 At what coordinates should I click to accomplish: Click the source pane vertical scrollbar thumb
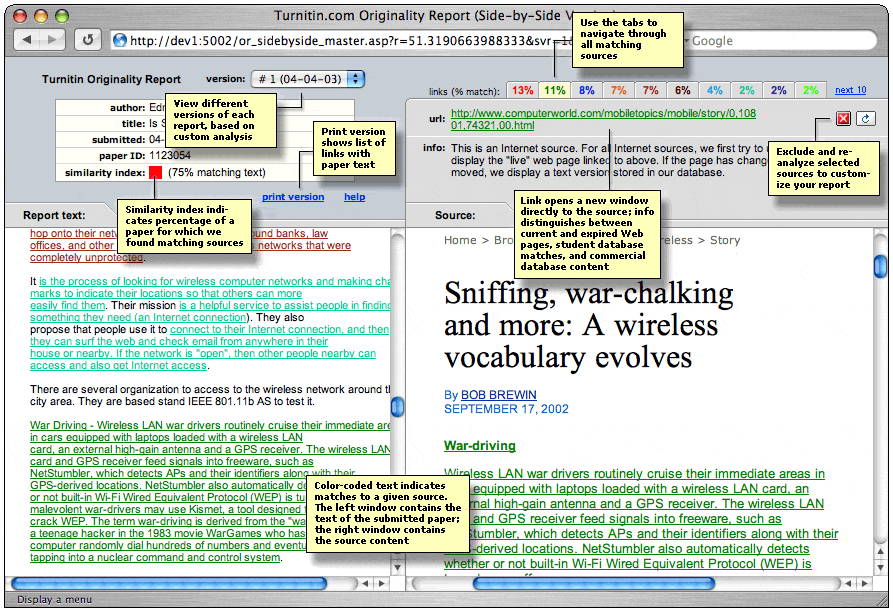coord(881,266)
